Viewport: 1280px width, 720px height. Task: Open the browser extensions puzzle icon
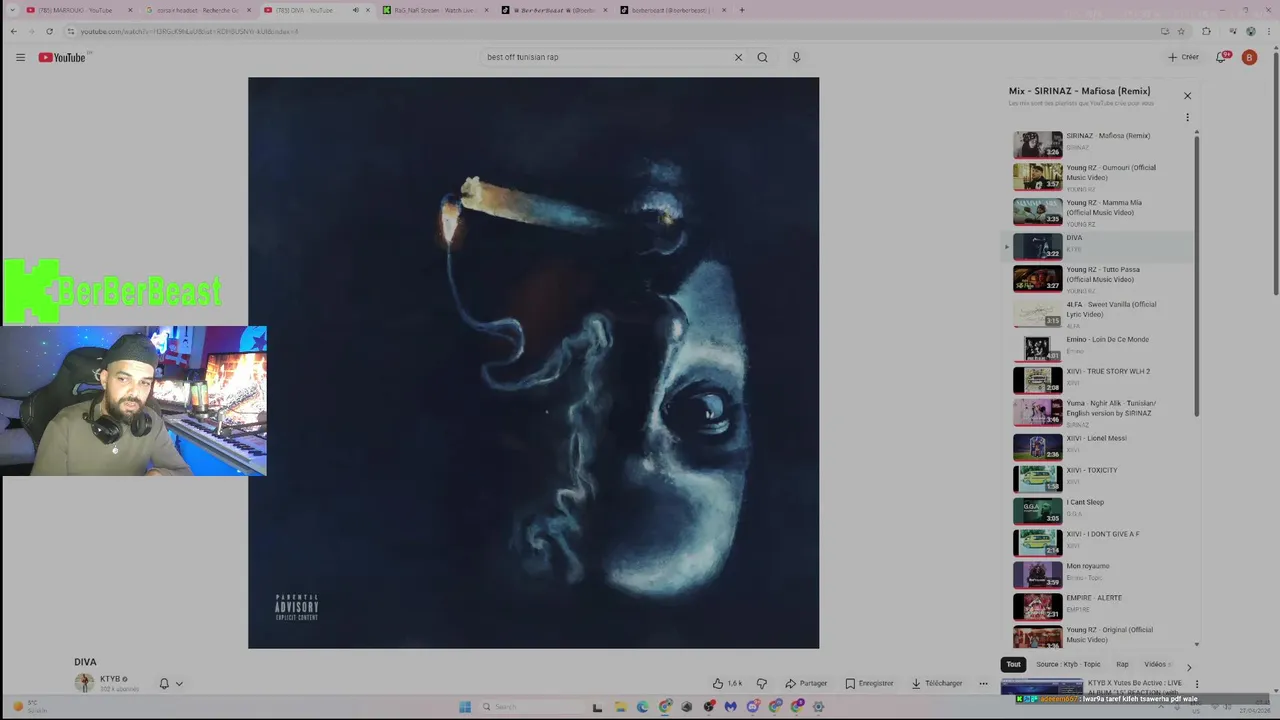pyautogui.click(x=1206, y=31)
